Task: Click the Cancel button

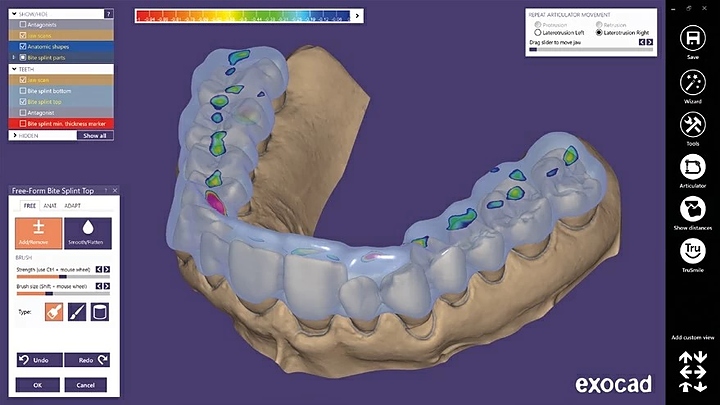Action: [85, 385]
